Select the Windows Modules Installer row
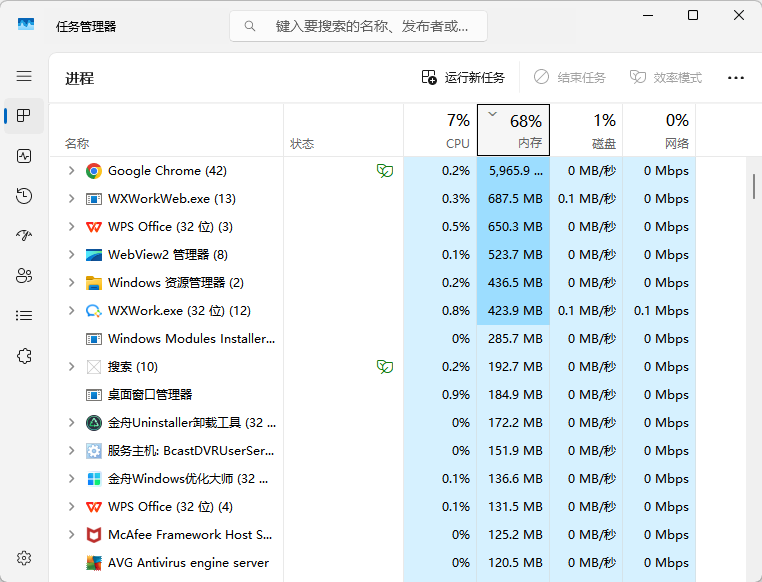 click(x=373, y=339)
